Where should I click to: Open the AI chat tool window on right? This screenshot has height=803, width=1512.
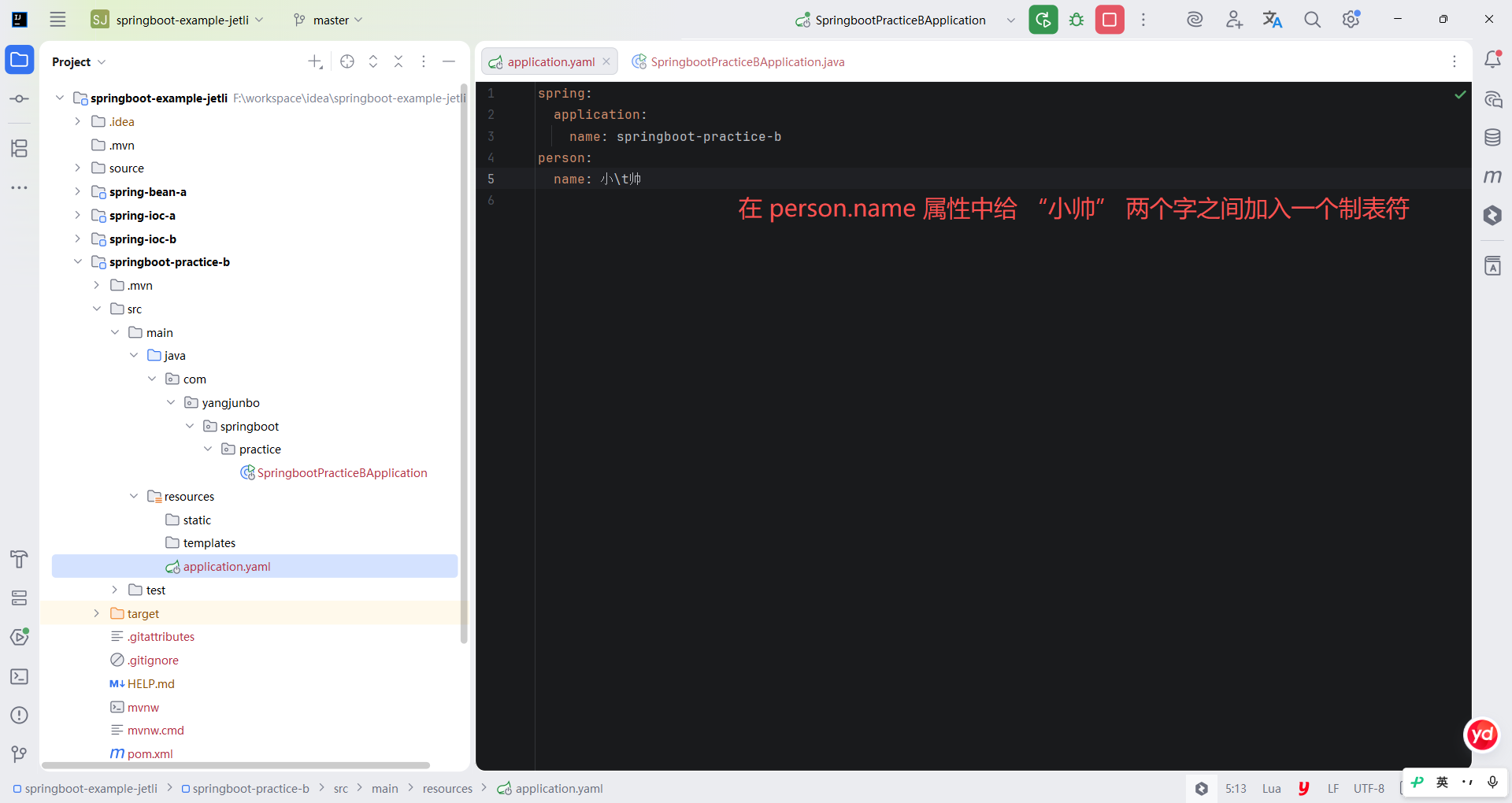click(1492, 99)
